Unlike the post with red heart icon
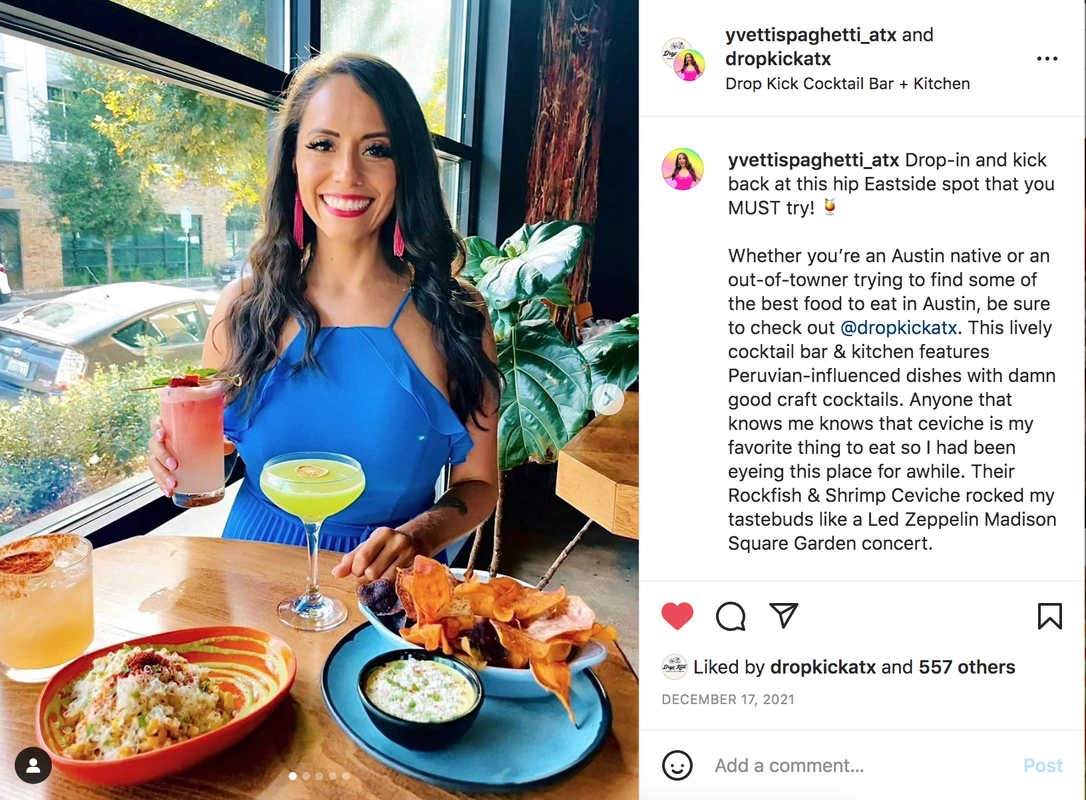 coord(677,616)
